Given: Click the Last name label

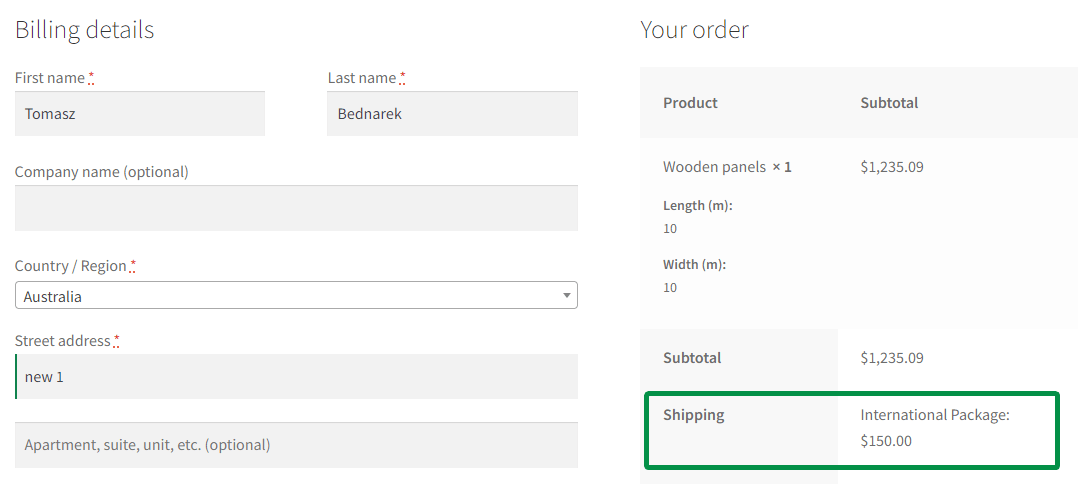Looking at the screenshot, I should pyautogui.click(x=362, y=78).
